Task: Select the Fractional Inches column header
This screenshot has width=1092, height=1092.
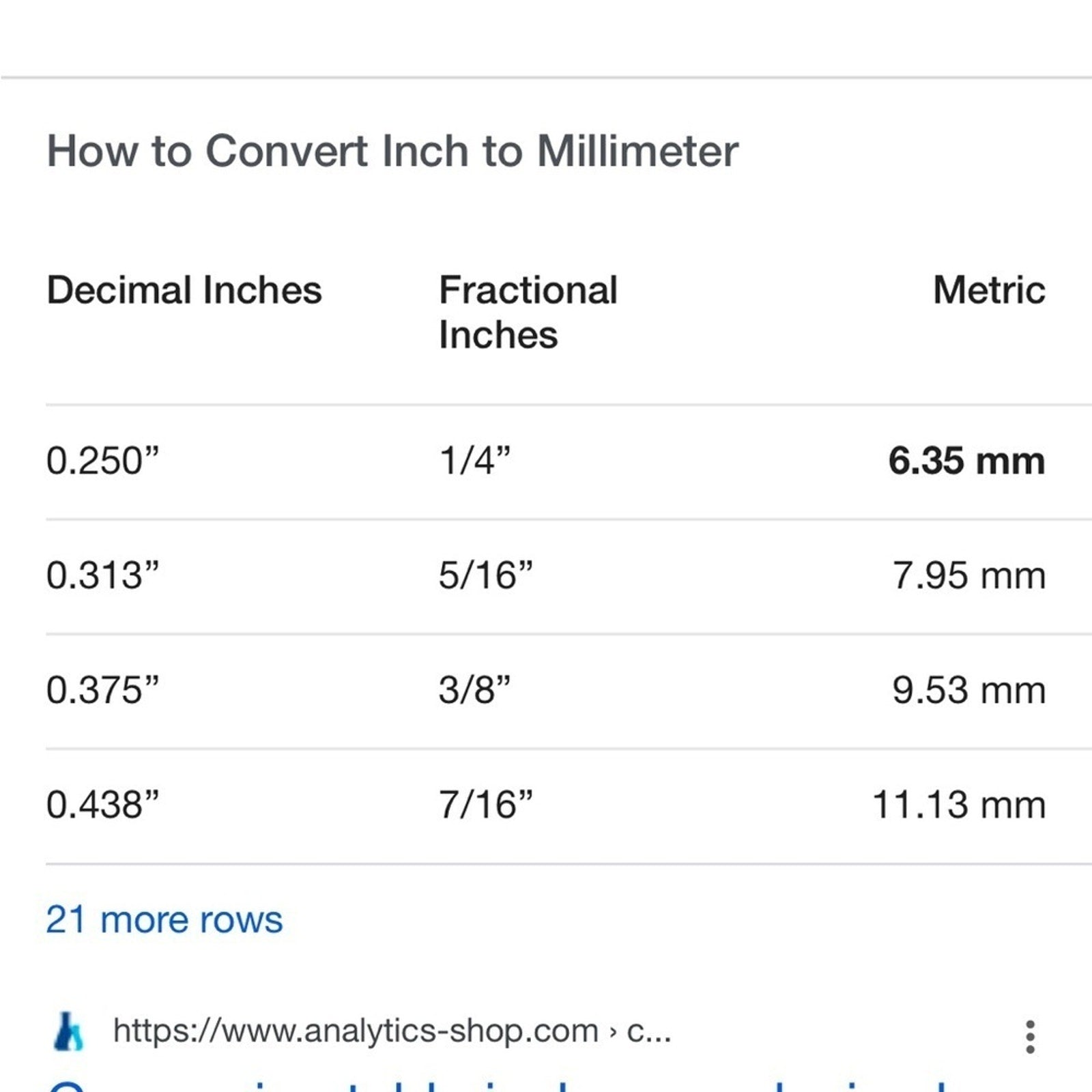Action: click(528, 312)
